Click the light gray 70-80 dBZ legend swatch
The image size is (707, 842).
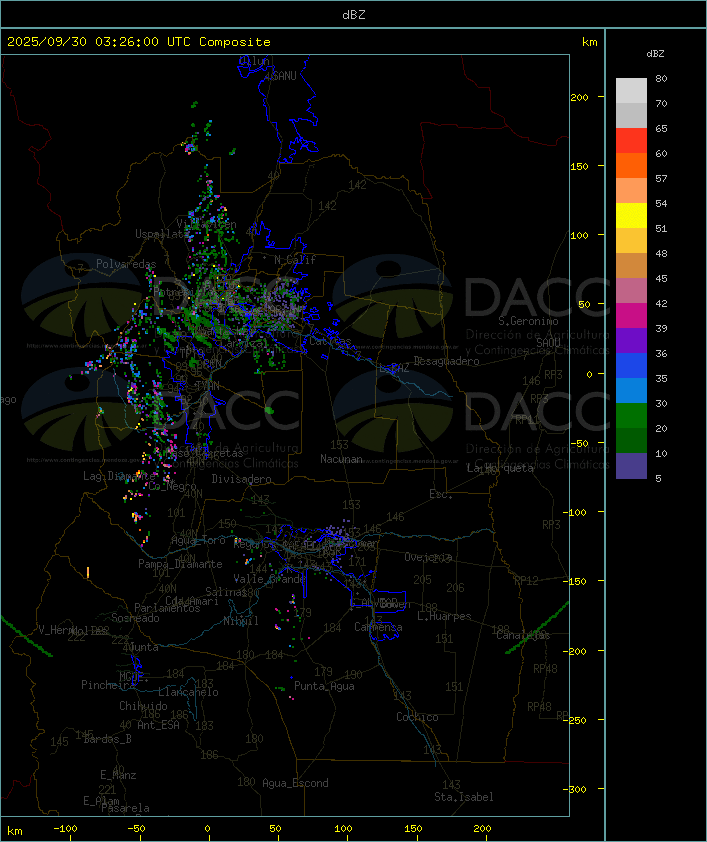coord(631,90)
